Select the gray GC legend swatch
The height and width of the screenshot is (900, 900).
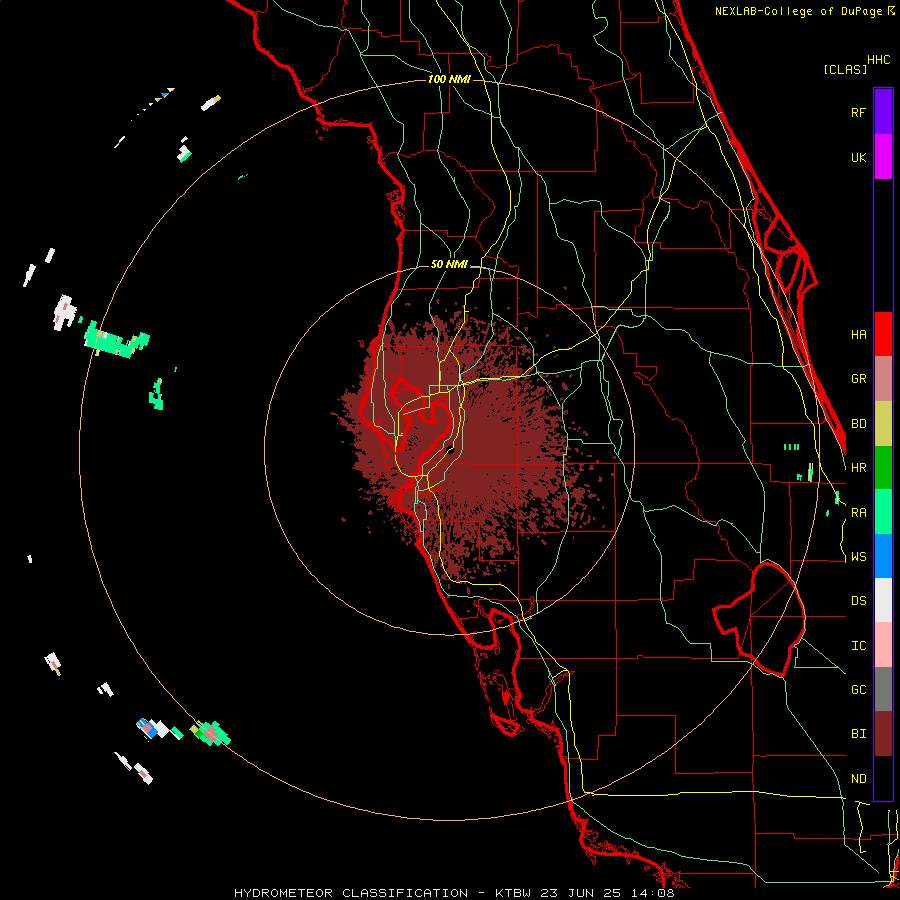click(x=883, y=689)
